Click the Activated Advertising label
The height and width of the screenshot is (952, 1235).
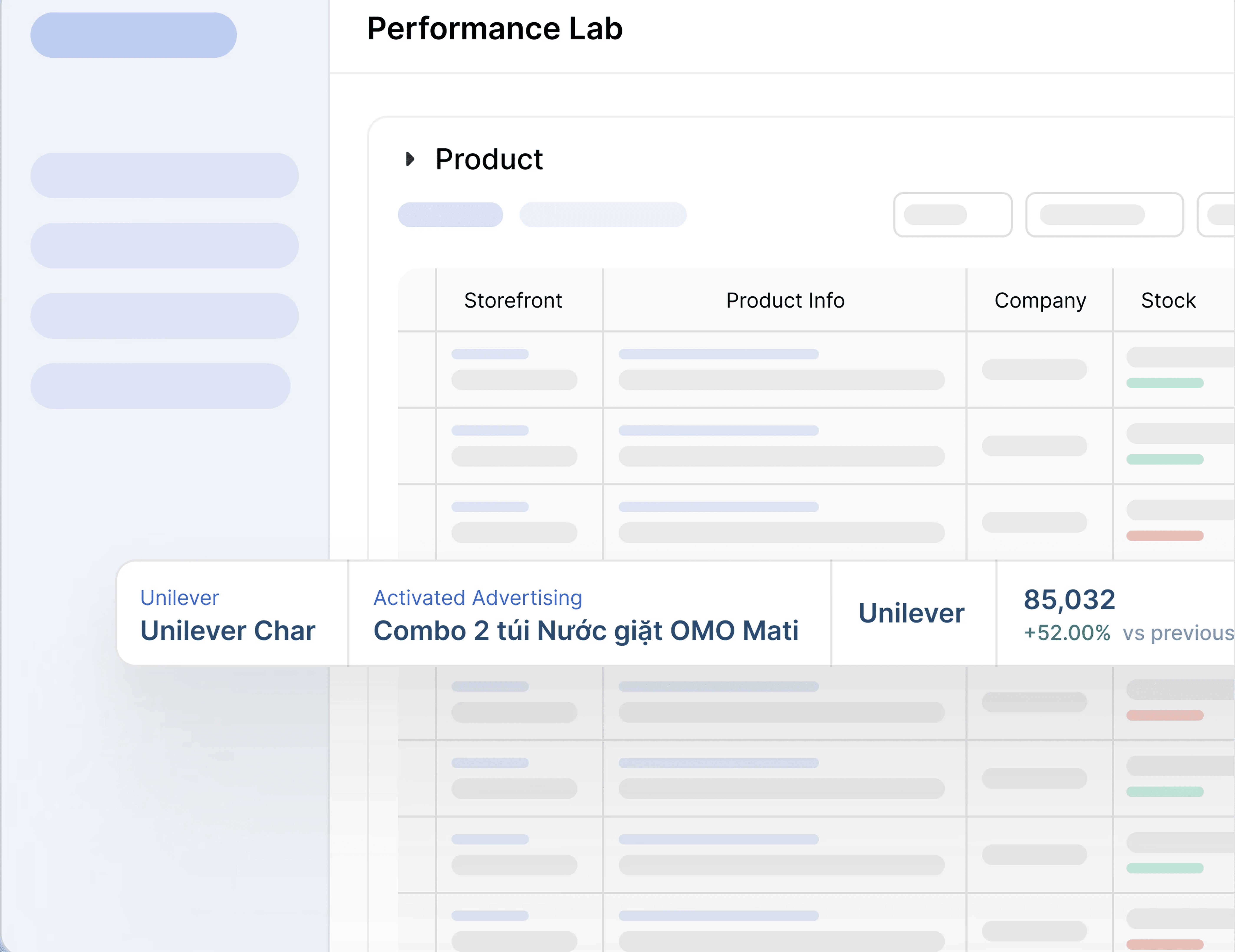click(x=477, y=598)
